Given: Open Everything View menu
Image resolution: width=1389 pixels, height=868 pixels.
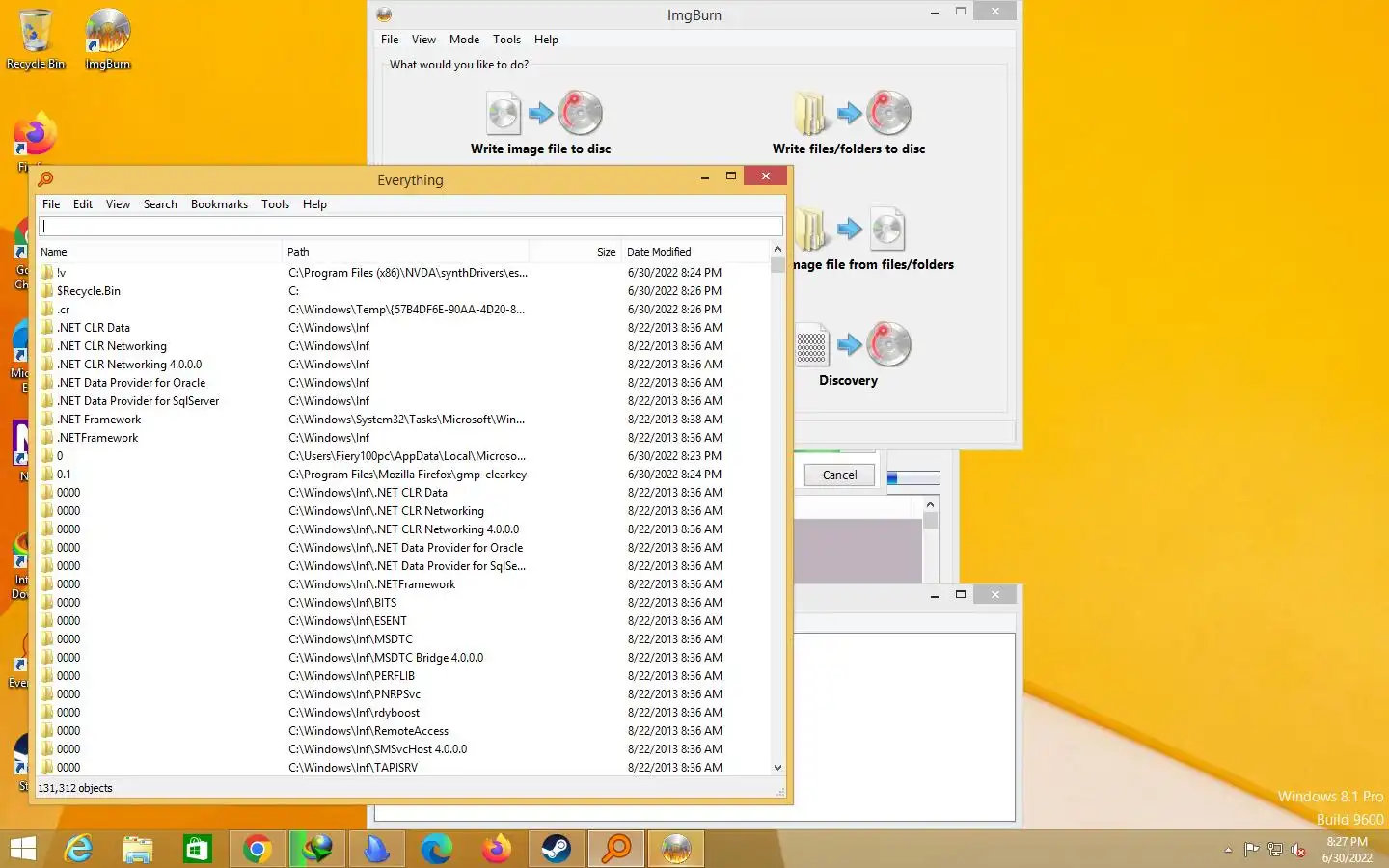Looking at the screenshot, I should 118,204.
